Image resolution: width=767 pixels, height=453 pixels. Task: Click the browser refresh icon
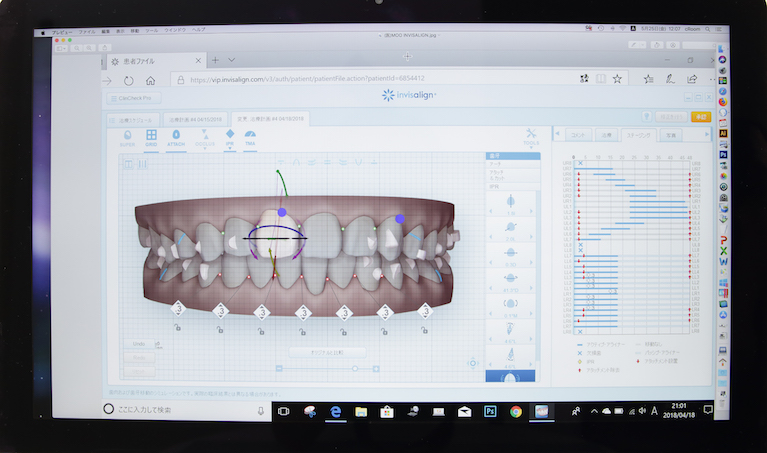click(x=129, y=80)
